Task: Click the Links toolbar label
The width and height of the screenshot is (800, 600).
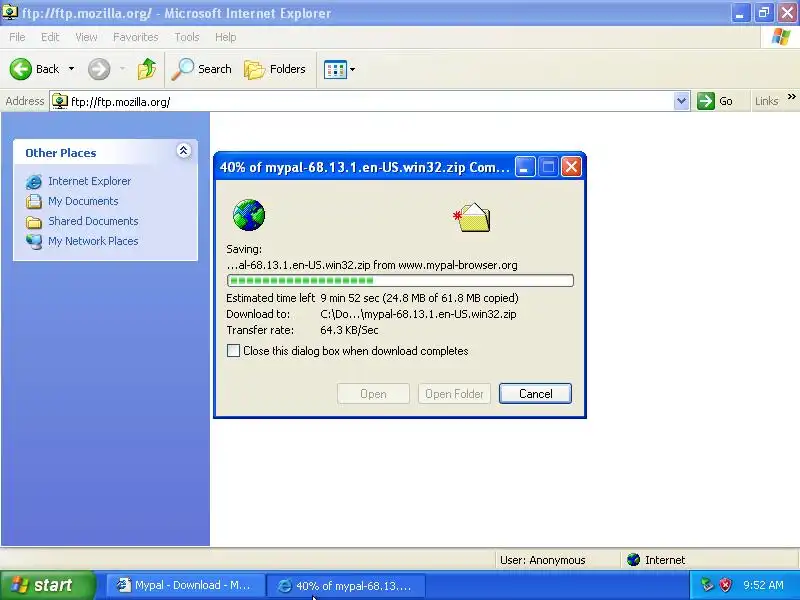Action: [766, 101]
